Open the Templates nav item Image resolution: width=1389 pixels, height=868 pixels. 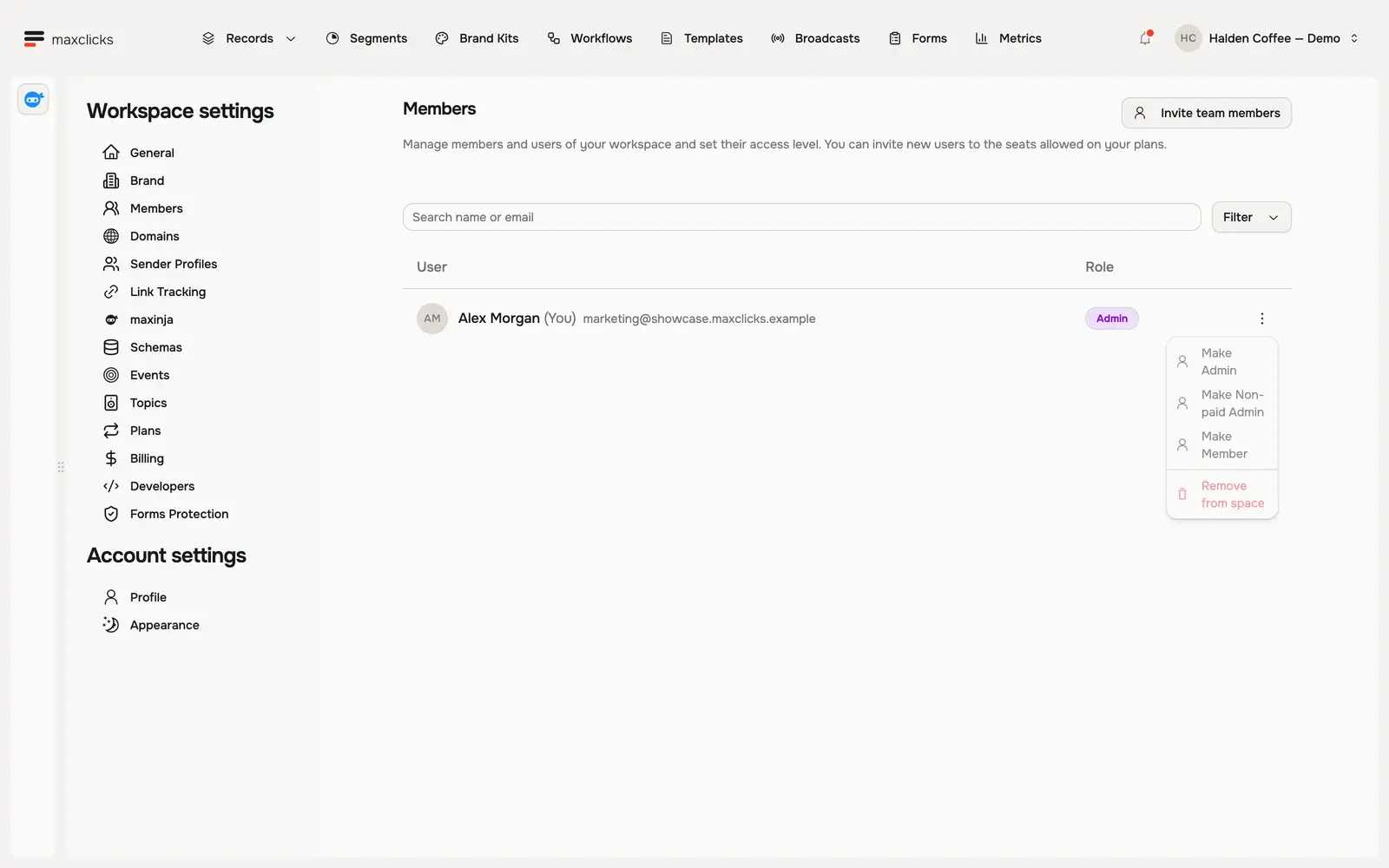[701, 38]
